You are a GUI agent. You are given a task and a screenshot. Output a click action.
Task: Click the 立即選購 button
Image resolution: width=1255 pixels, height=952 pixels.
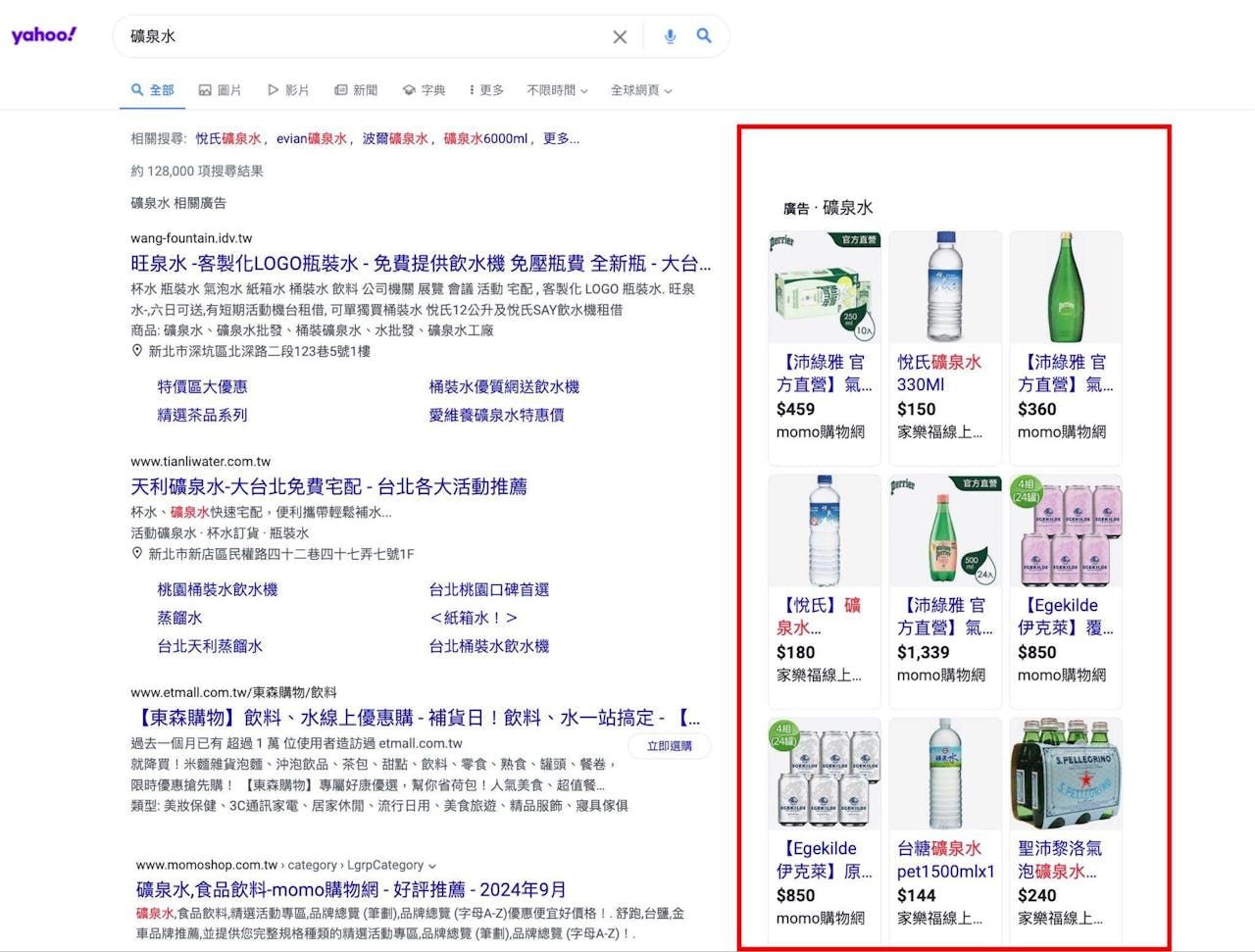(x=670, y=746)
